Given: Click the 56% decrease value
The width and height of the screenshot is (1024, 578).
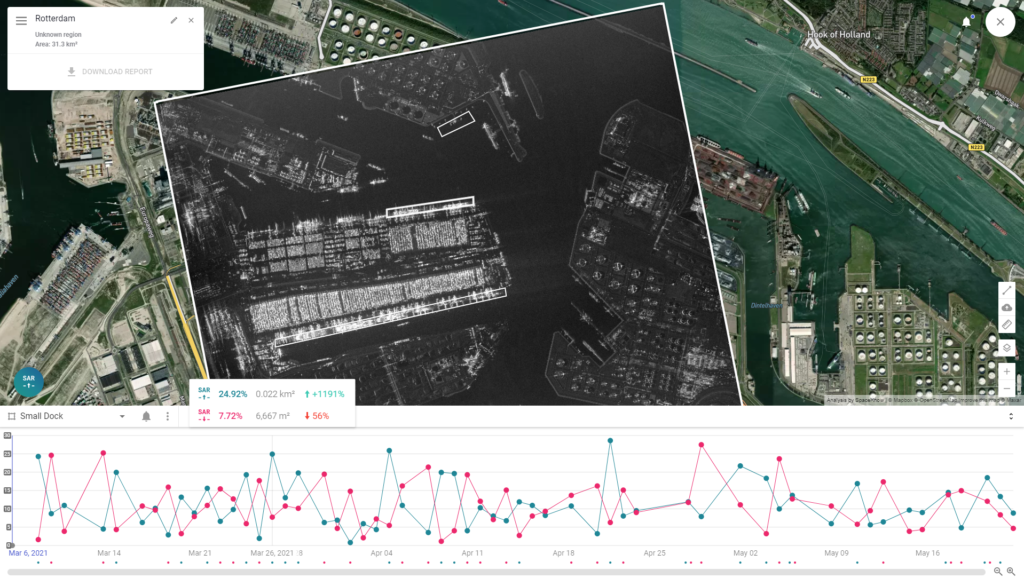Looking at the screenshot, I should 317,415.
